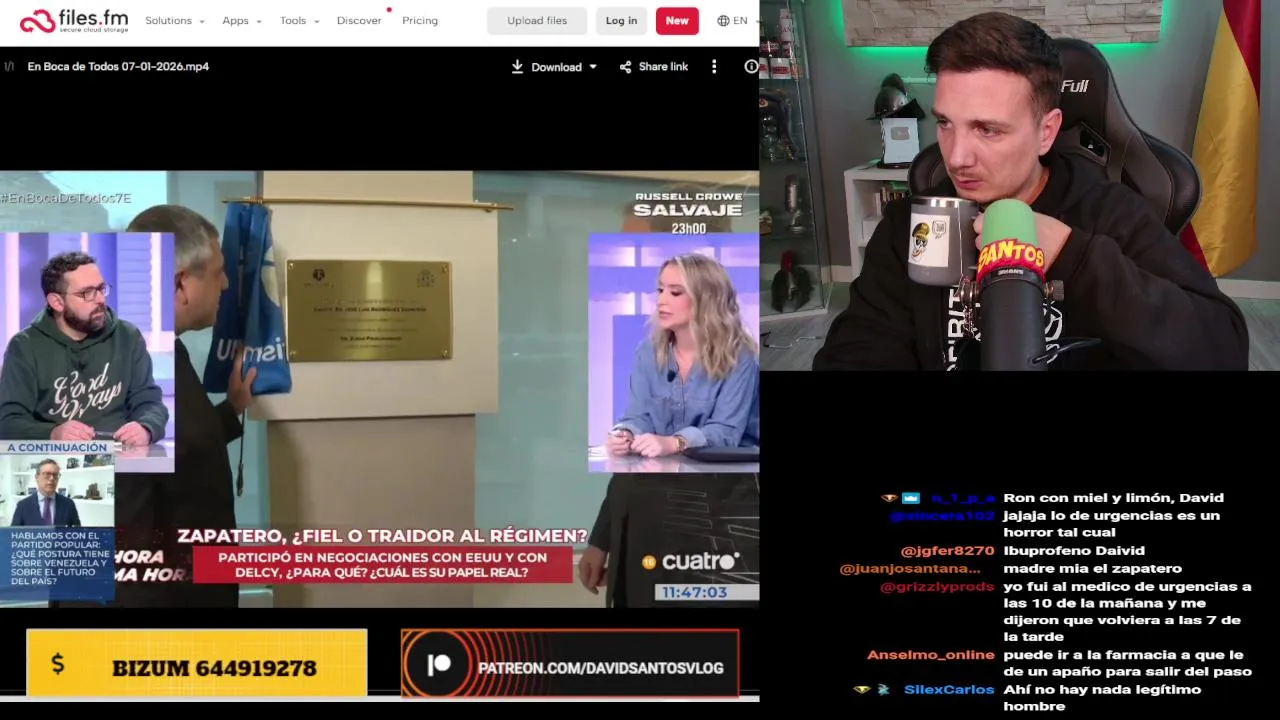Expand the Download options arrow
The height and width of the screenshot is (720, 1280).
point(593,67)
